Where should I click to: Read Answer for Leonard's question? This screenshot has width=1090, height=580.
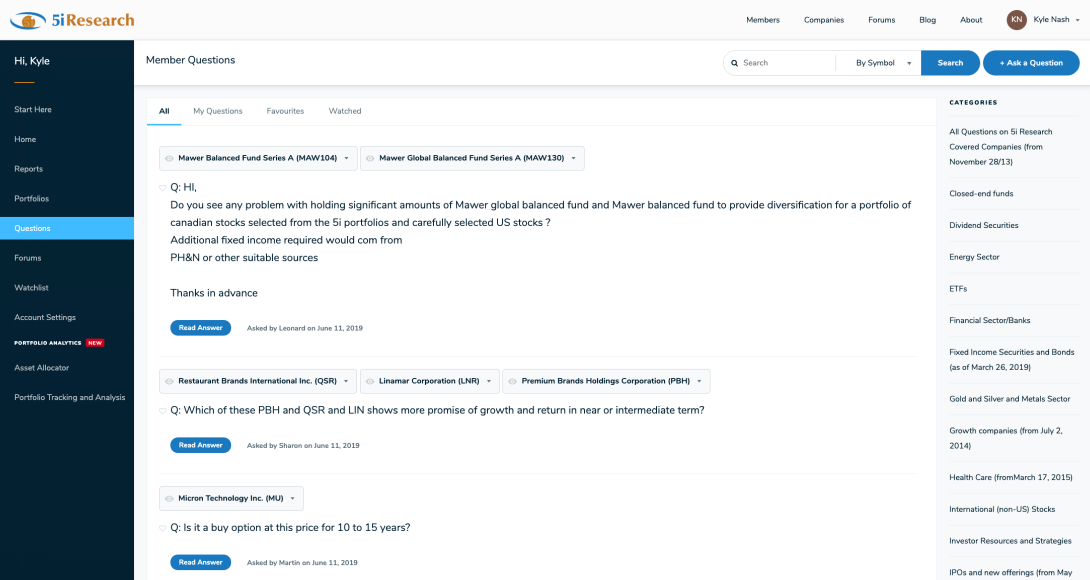200,328
